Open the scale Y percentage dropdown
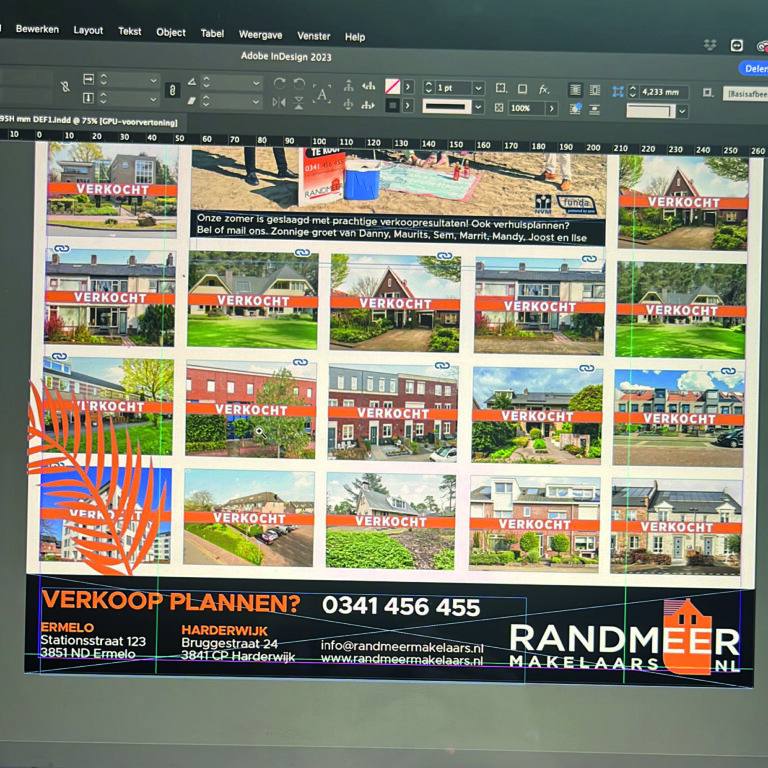Screen dimensions: 768x768 pyautogui.click(x=153, y=99)
